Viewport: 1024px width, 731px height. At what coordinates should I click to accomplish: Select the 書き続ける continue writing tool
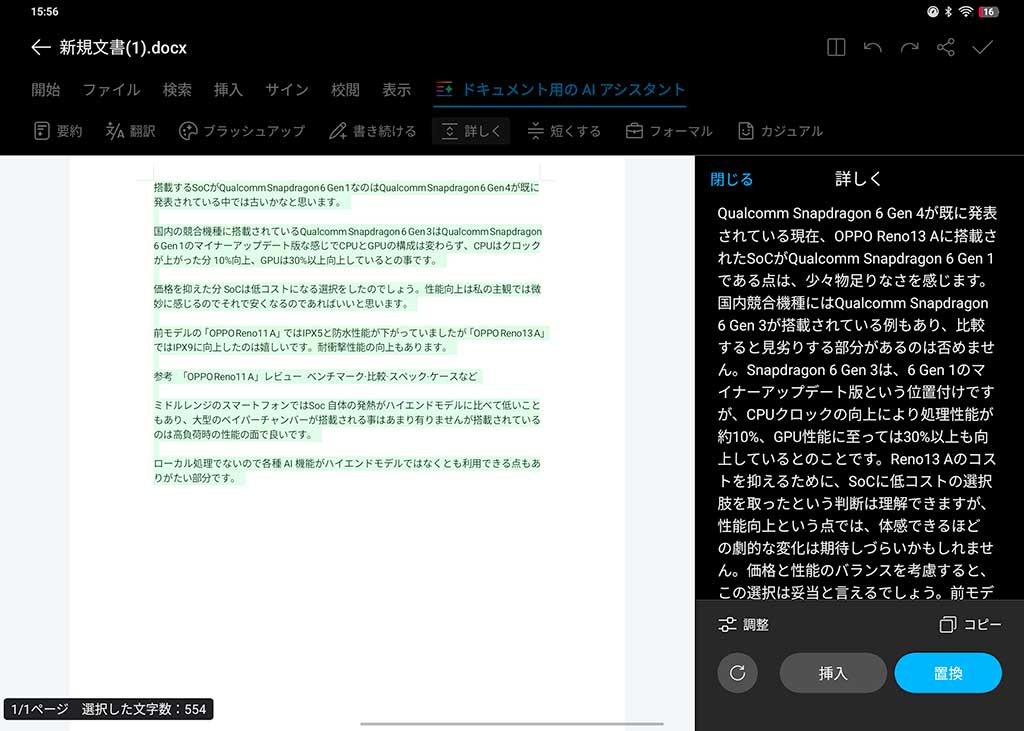click(372, 131)
